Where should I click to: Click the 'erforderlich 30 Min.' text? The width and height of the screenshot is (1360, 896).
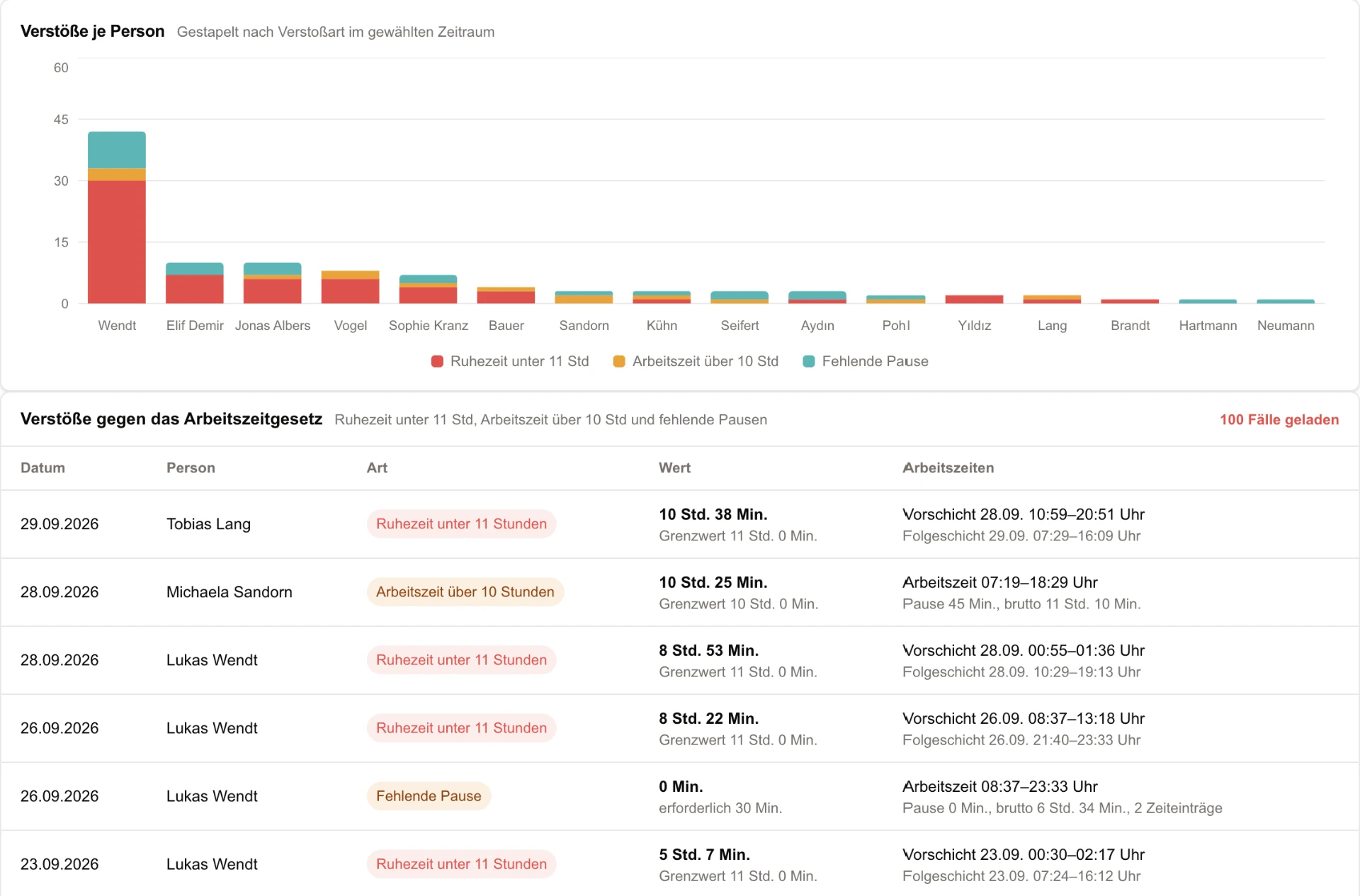click(x=720, y=808)
